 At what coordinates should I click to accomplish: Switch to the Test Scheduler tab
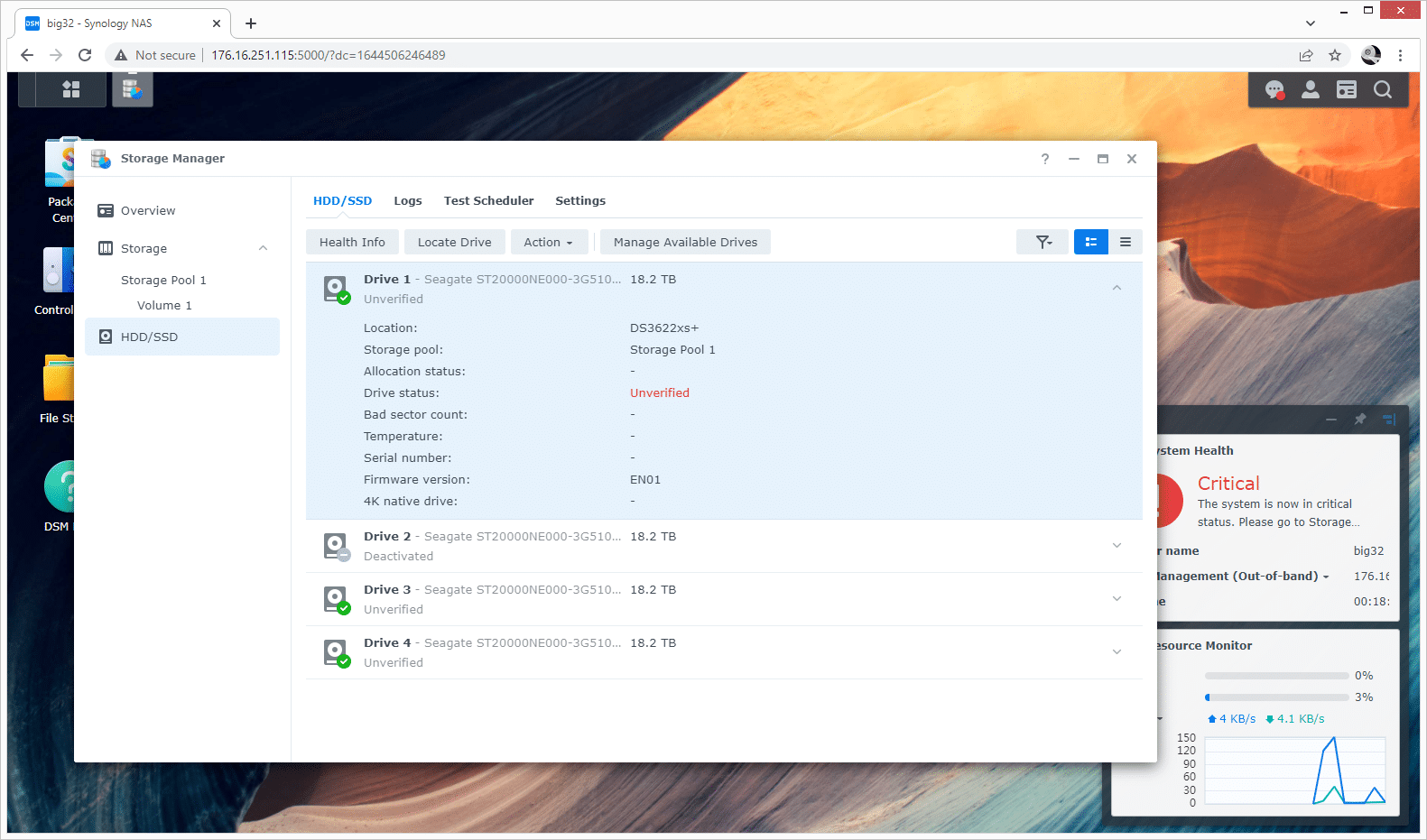488,200
